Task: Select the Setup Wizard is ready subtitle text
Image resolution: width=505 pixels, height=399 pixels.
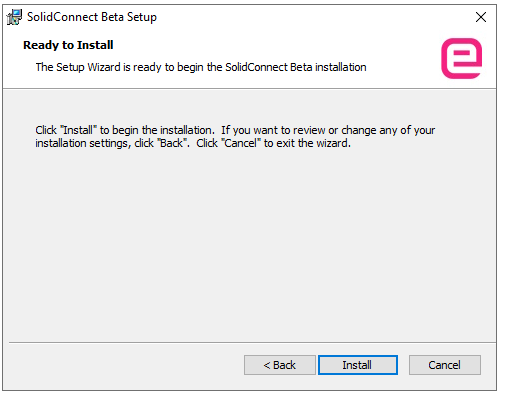Action: click(201, 67)
